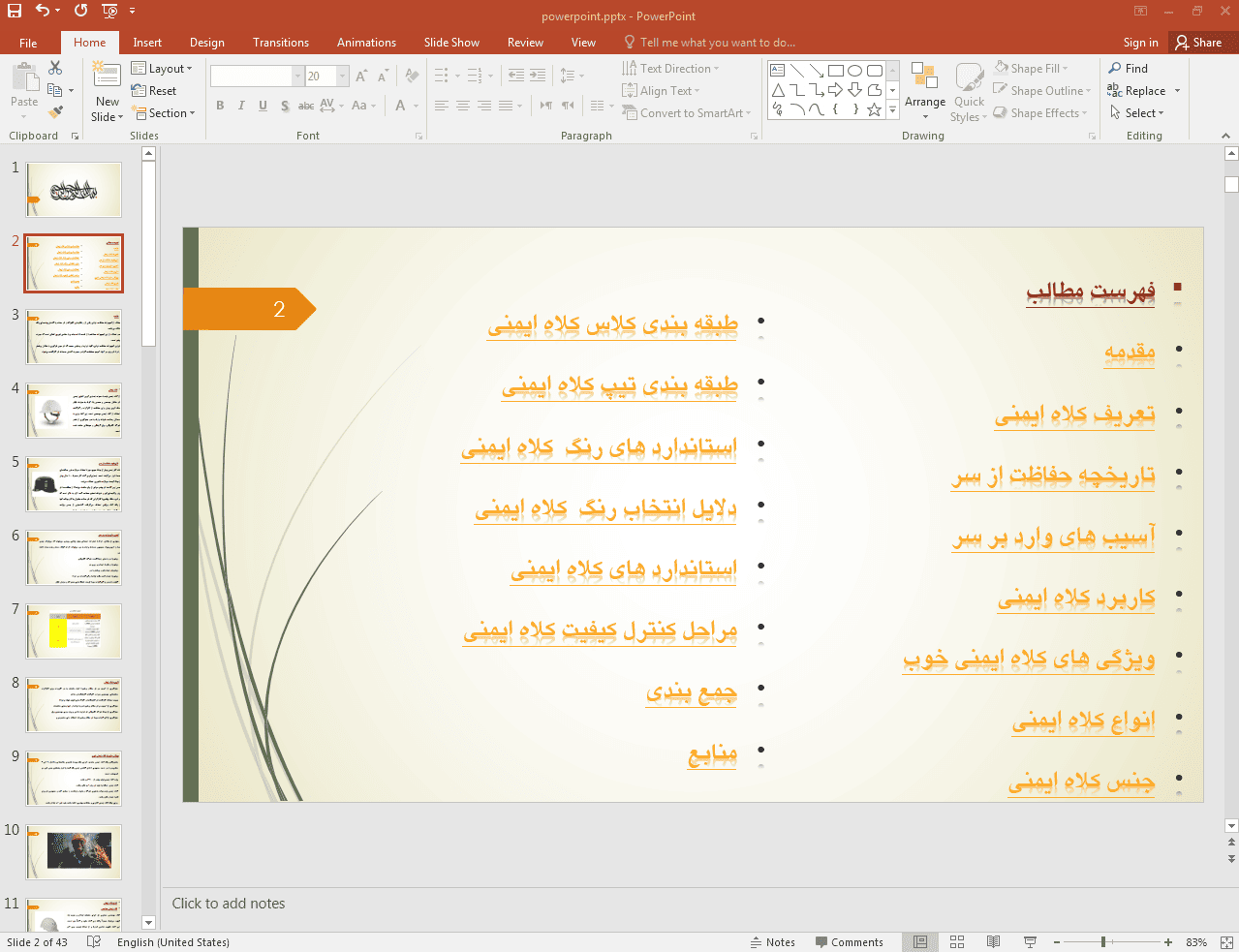The height and width of the screenshot is (952, 1239).
Task: Switch to Slide Sorter view
Action: pyautogui.click(x=957, y=942)
